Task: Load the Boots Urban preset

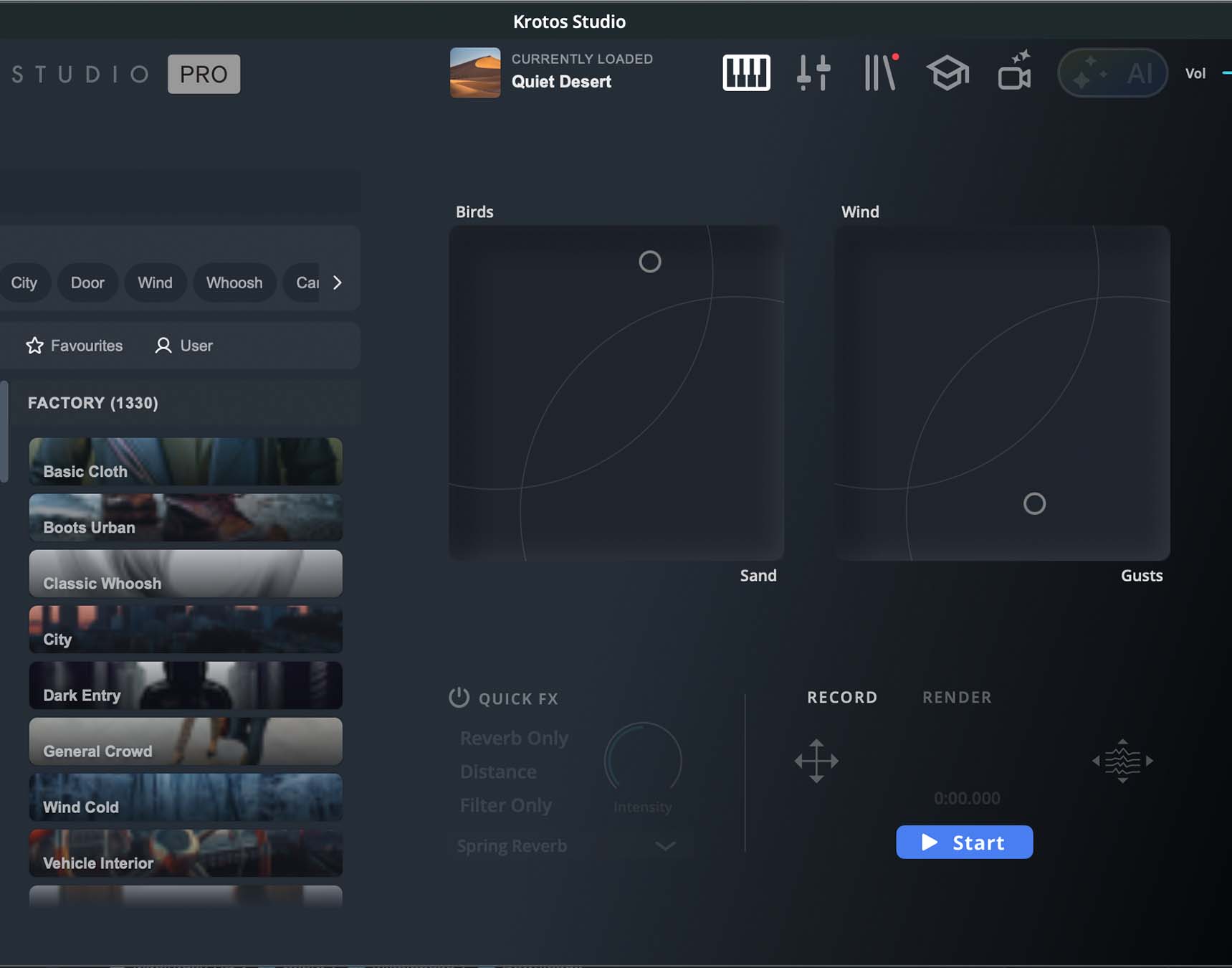Action: (x=186, y=518)
